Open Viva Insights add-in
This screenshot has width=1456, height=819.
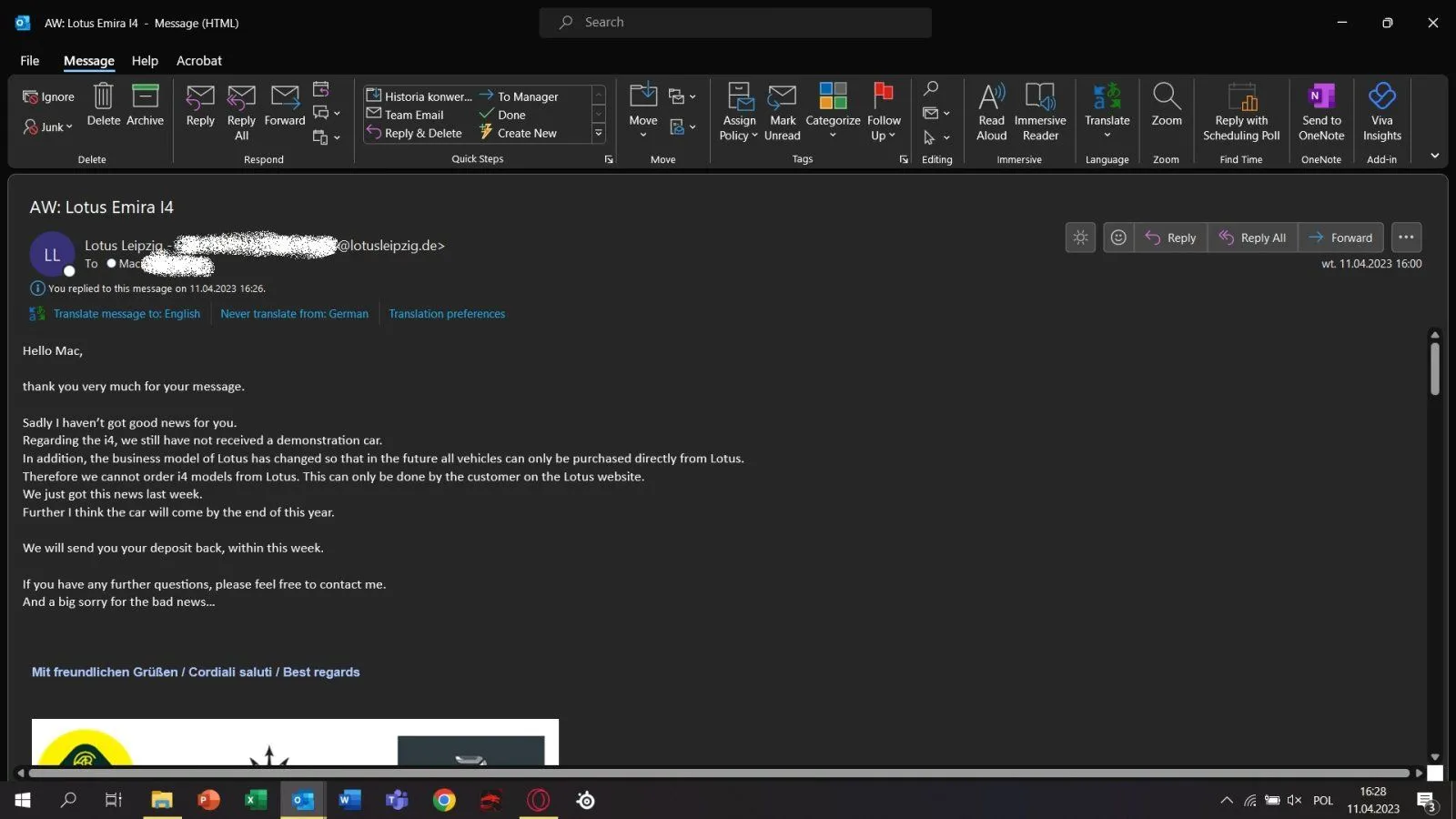[1381, 111]
